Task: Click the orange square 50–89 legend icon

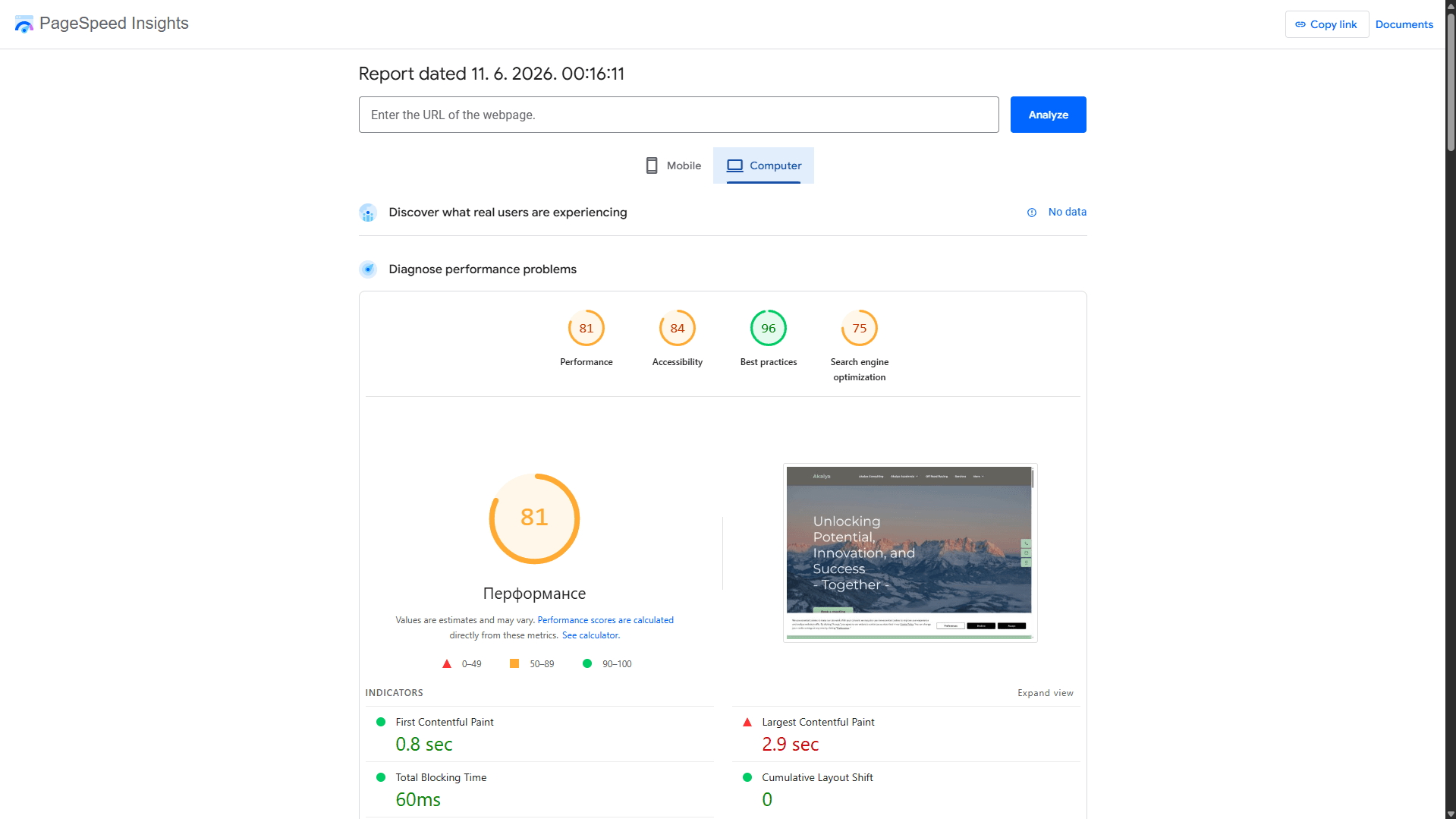Action: [514, 663]
